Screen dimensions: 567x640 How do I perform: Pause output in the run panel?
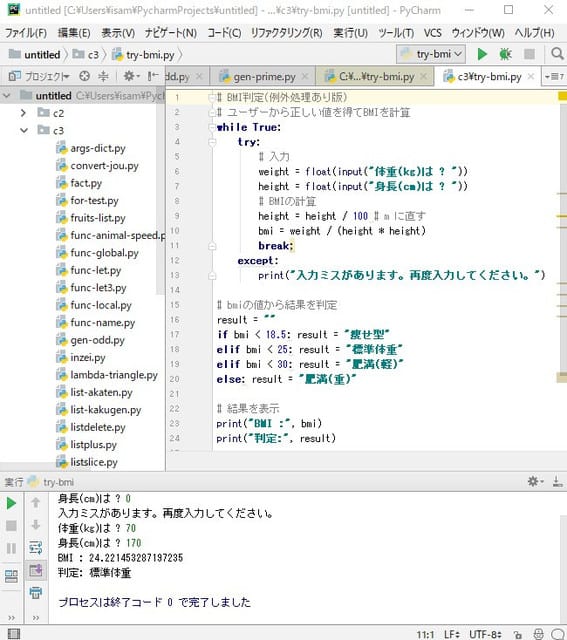[x=11, y=548]
